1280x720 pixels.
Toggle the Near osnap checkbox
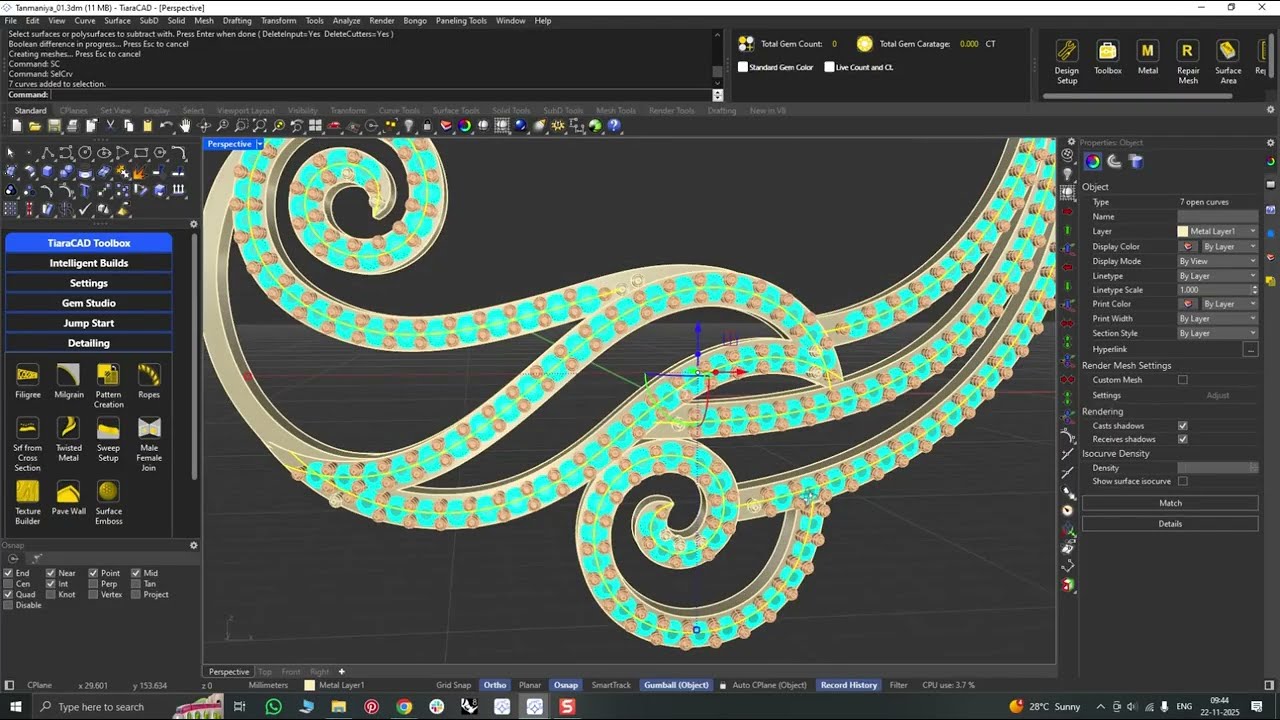tap(51, 573)
